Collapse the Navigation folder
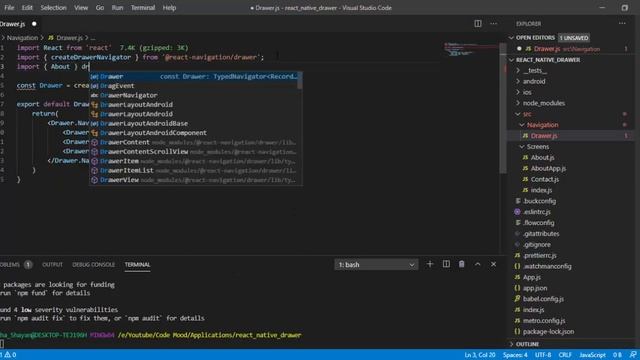 pyautogui.click(x=542, y=125)
